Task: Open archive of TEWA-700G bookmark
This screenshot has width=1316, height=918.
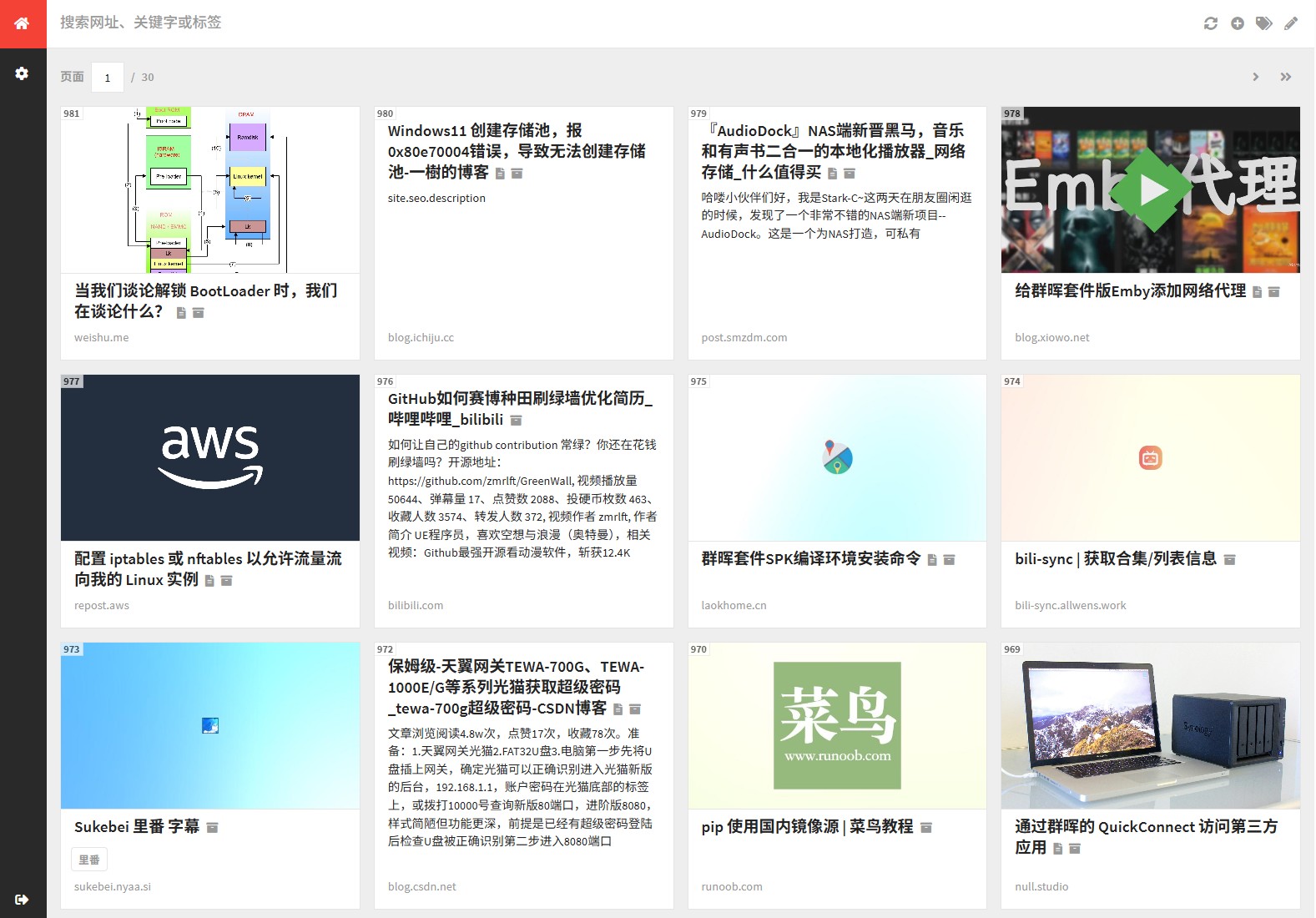Action: (x=635, y=709)
